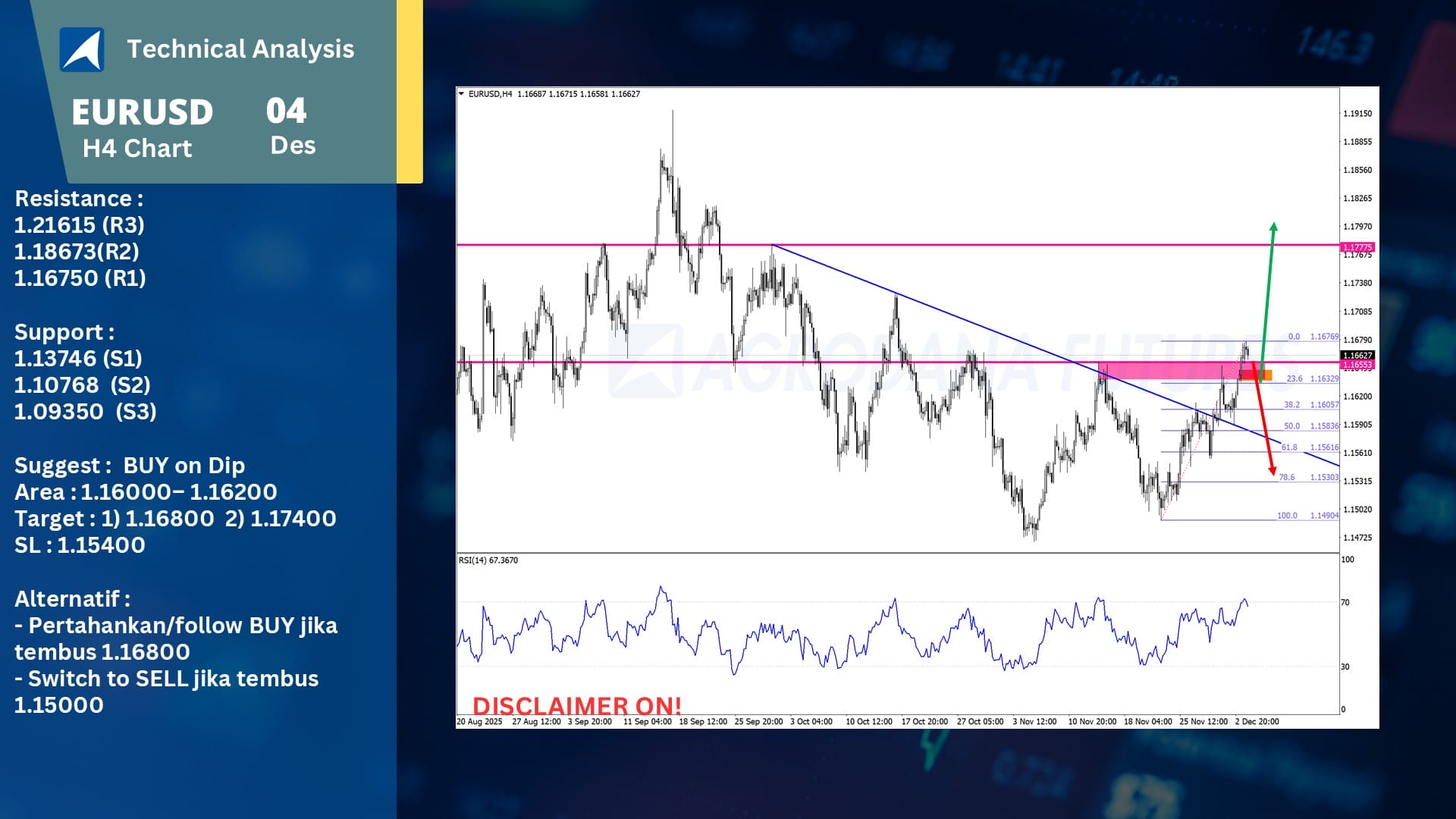
Task: Click the red DISCLAIMER ON! text
Action: pyautogui.click(x=576, y=705)
